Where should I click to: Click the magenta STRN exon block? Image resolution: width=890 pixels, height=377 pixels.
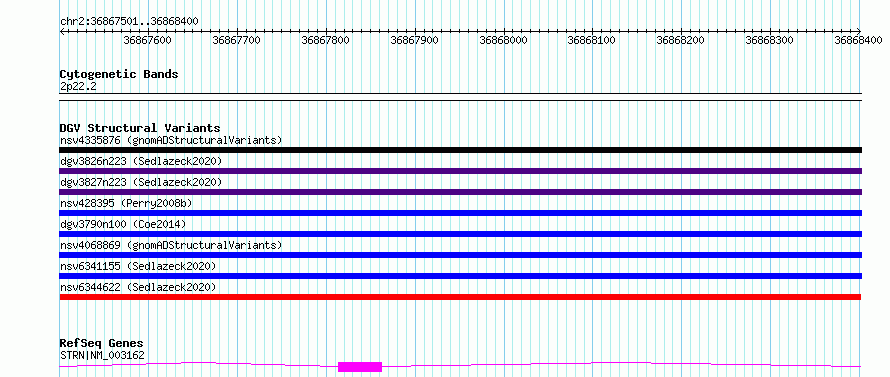(x=360, y=367)
